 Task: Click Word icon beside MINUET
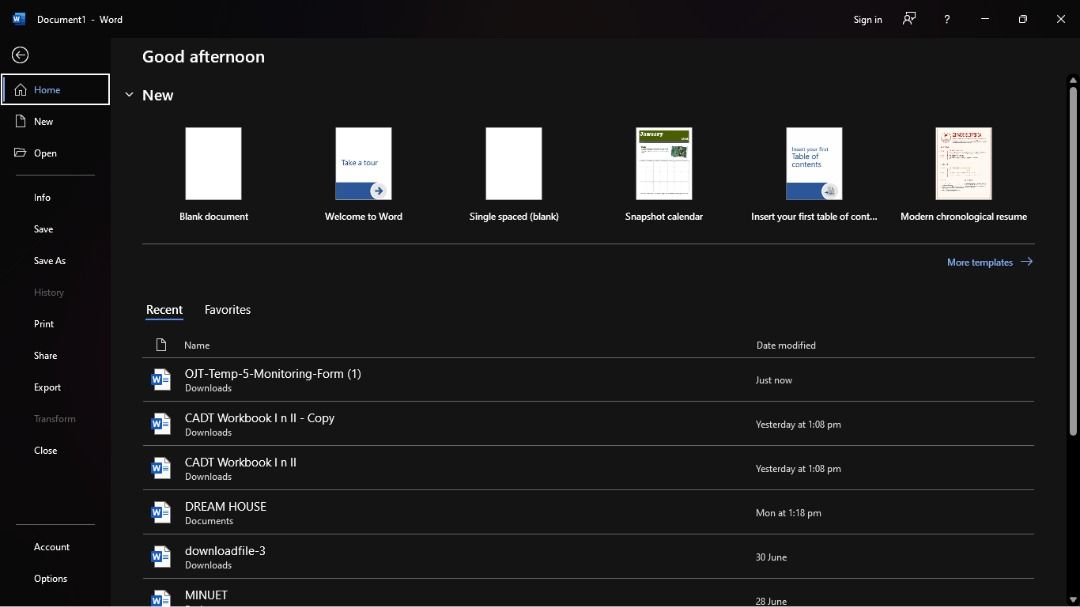point(160,598)
